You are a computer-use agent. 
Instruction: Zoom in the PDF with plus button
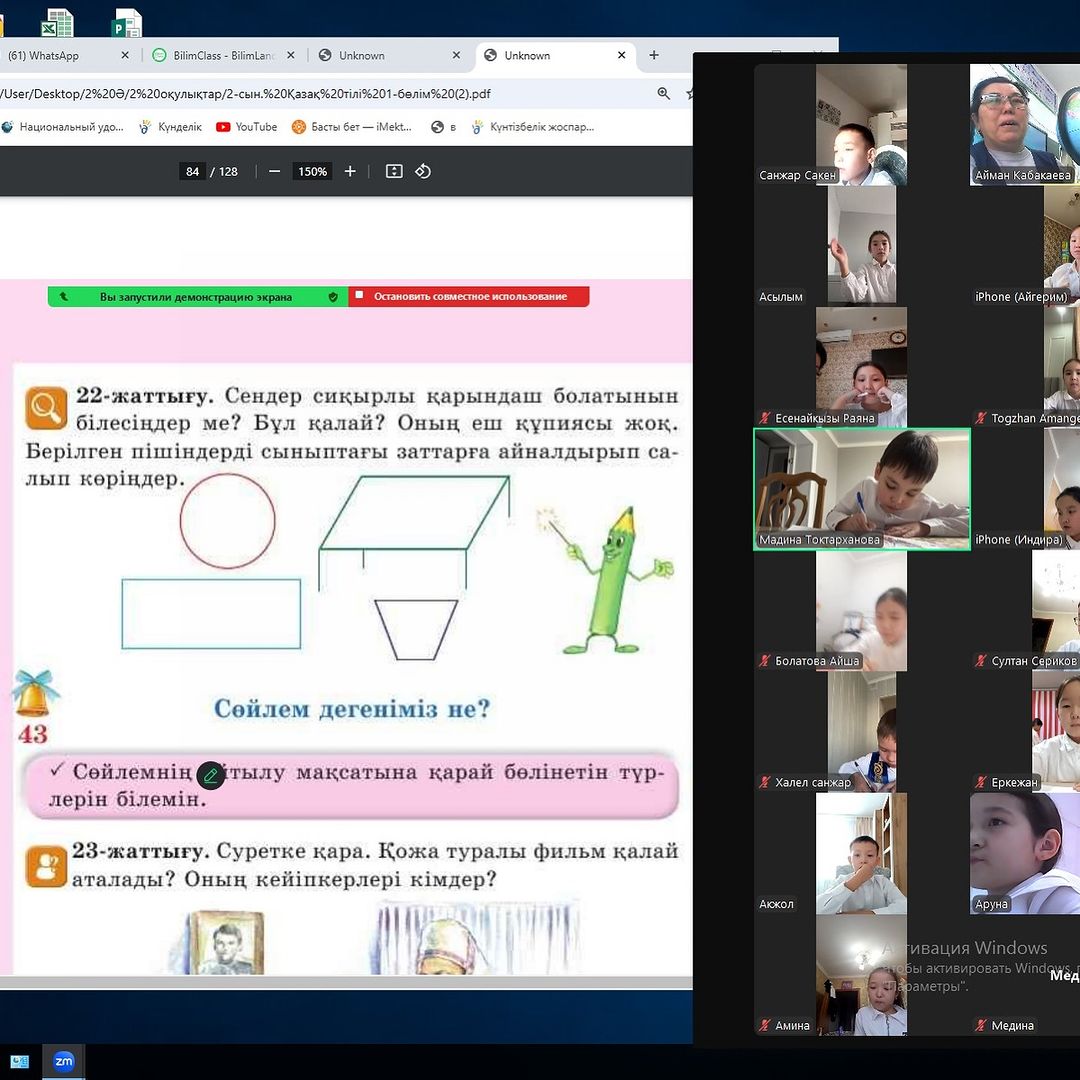click(350, 172)
